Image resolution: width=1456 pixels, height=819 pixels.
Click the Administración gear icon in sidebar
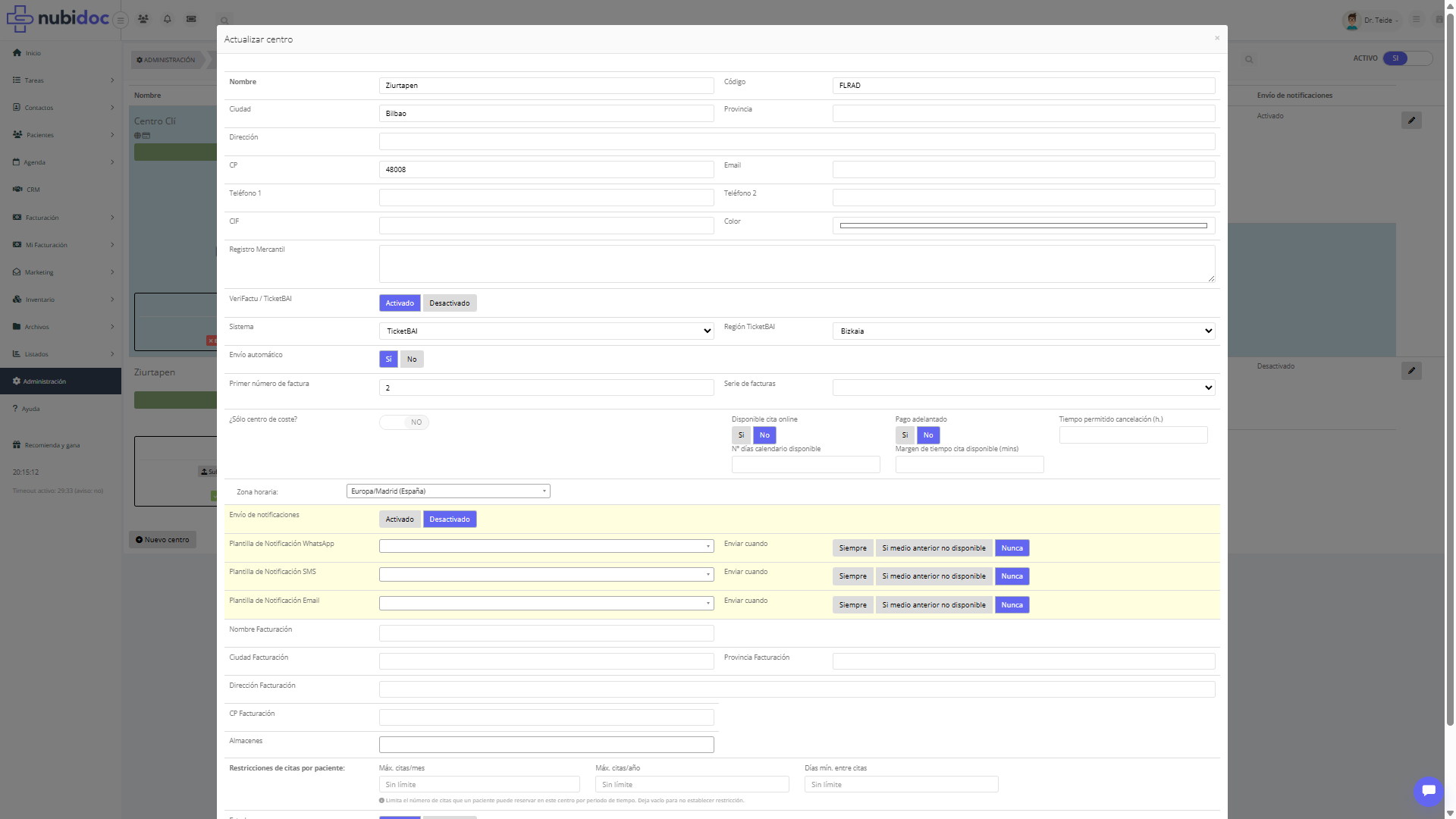tap(17, 381)
